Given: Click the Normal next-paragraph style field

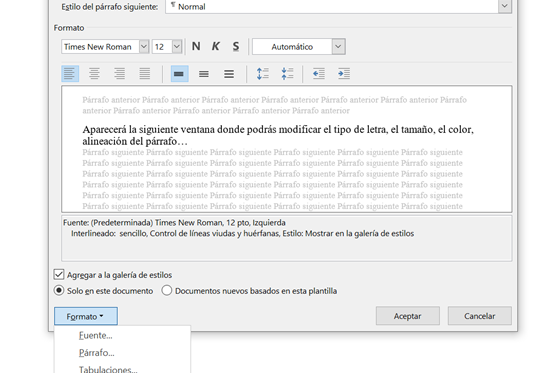Looking at the screenshot, I should coord(332,6).
